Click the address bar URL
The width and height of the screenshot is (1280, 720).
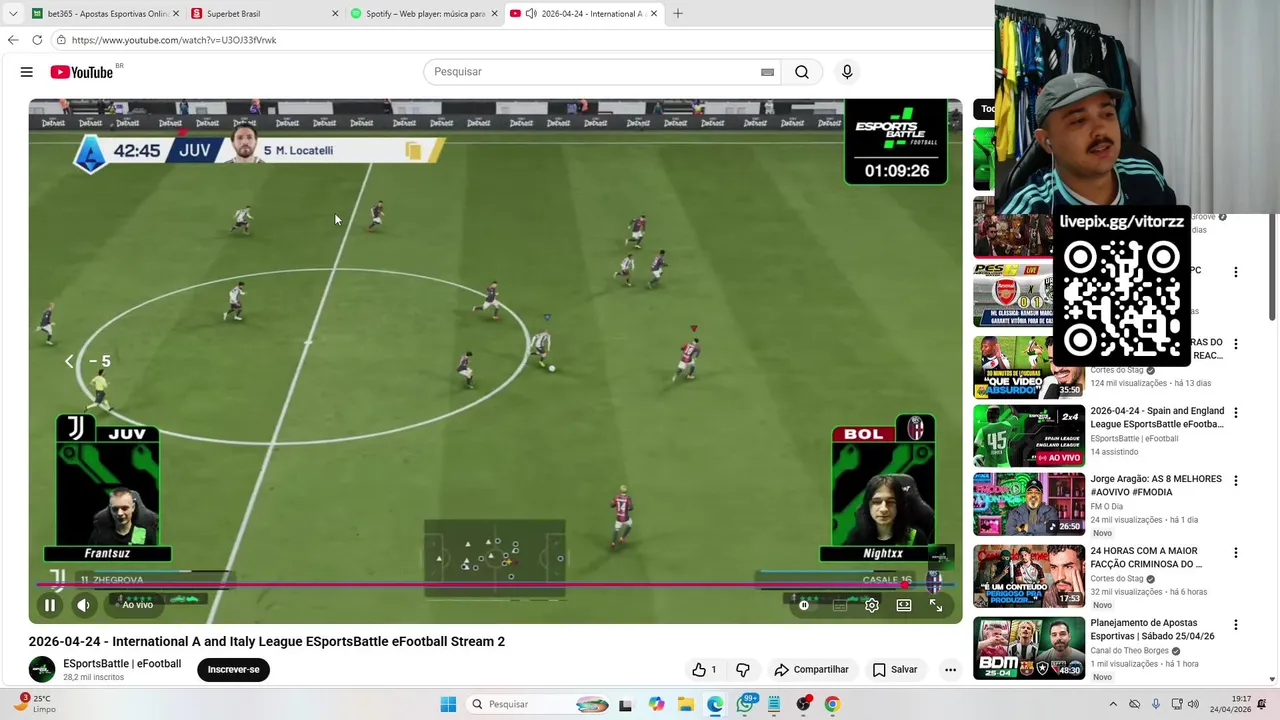pos(174,40)
